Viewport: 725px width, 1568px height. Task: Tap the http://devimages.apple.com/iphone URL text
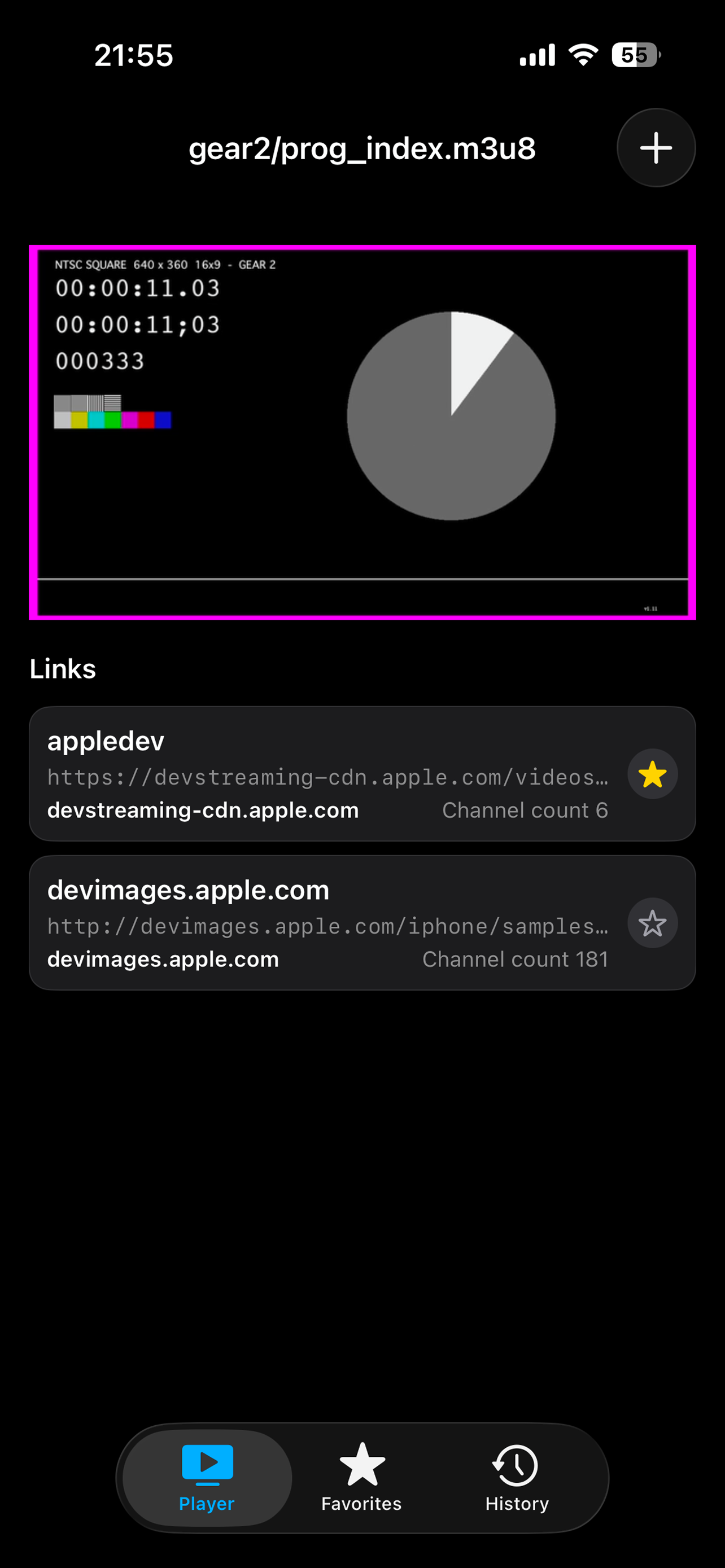point(327,926)
